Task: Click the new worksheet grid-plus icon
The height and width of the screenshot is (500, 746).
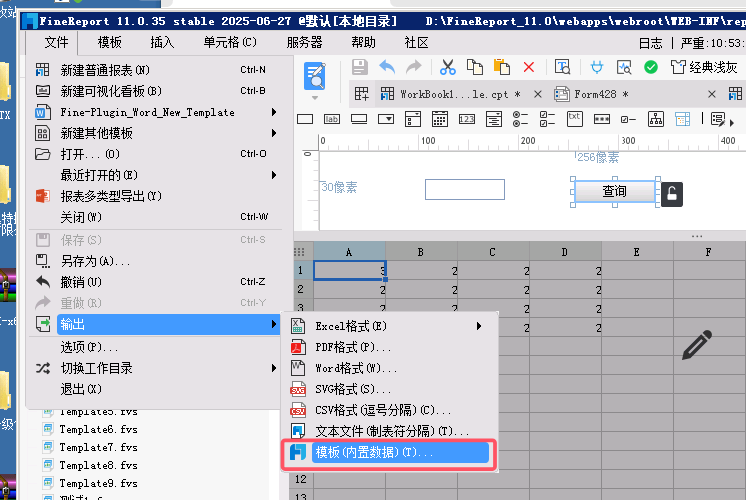Action: [x=361, y=94]
